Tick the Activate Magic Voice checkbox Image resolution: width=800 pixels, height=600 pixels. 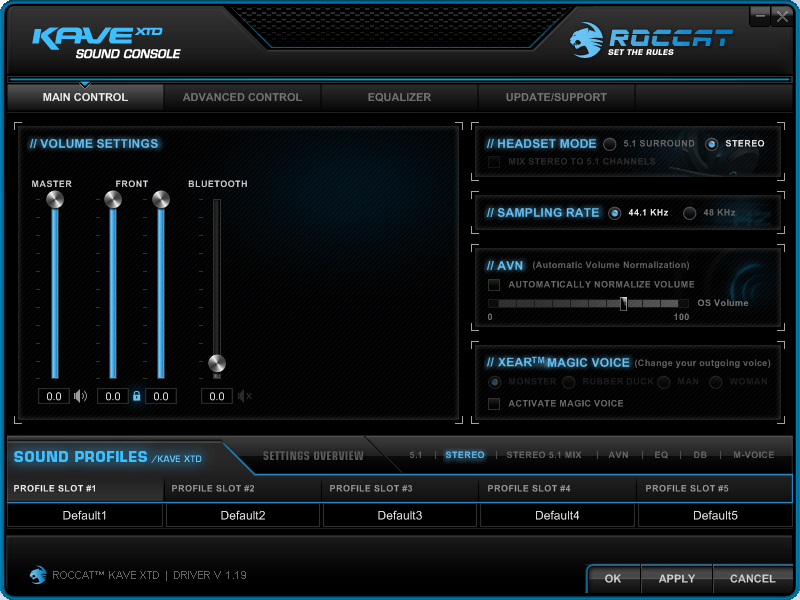coord(494,404)
